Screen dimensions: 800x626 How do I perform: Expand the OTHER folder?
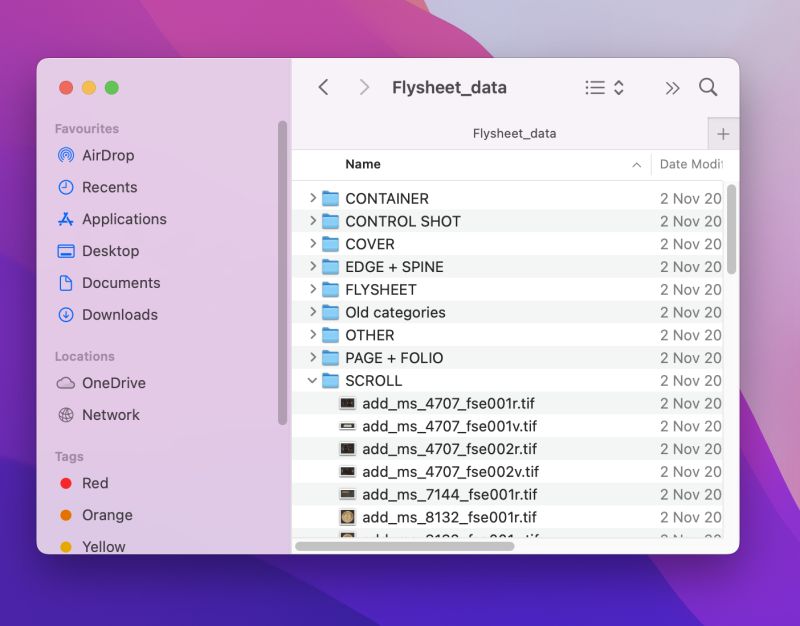313,335
